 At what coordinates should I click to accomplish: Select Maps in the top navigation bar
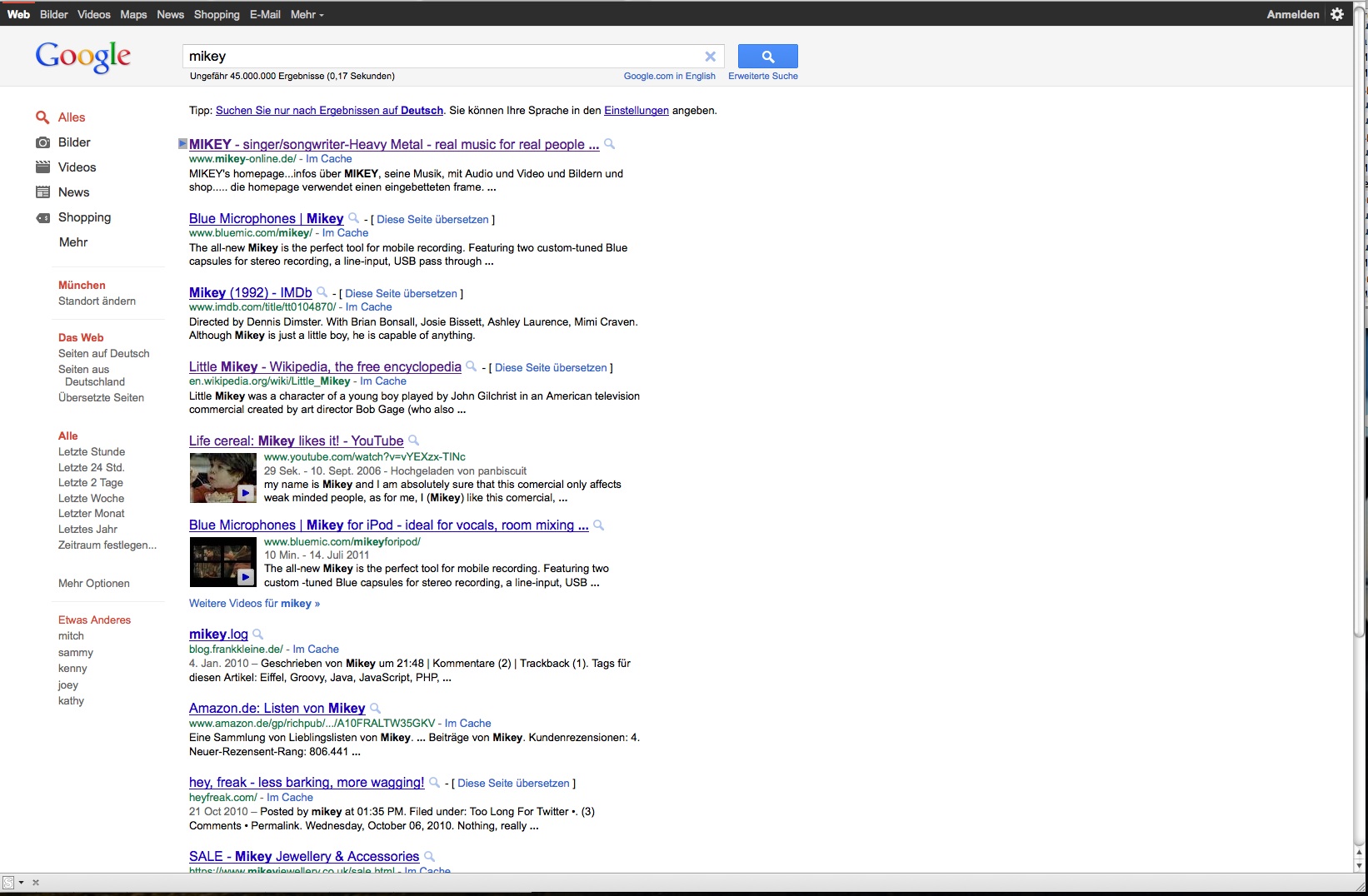pyautogui.click(x=133, y=14)
